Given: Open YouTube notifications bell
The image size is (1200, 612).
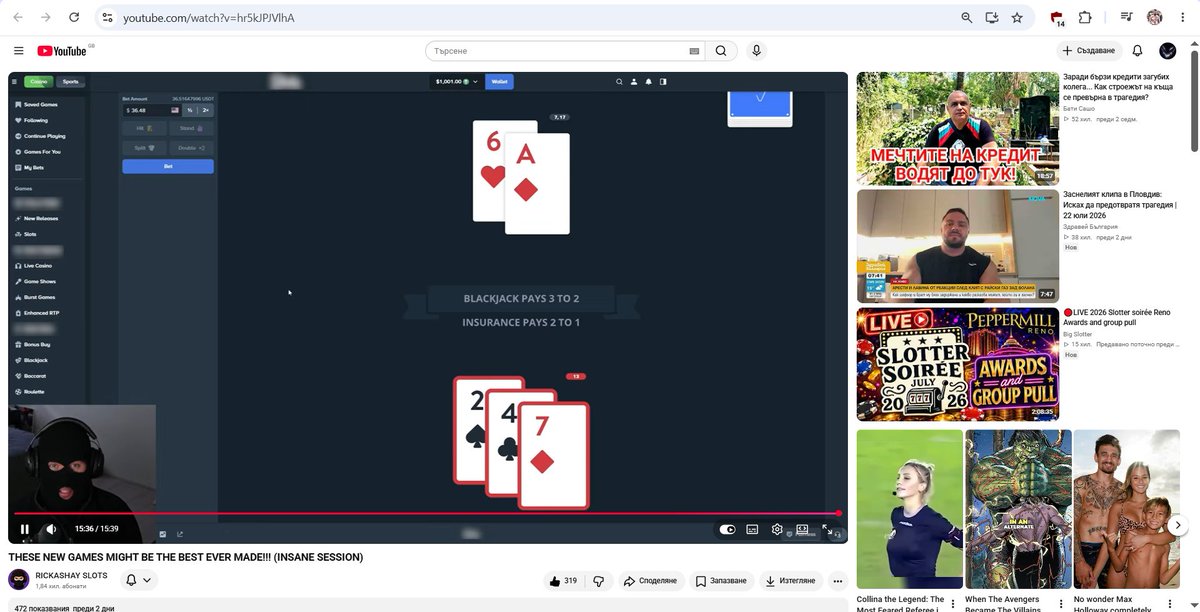Looking at the screenshot, I should [1137, 51].
